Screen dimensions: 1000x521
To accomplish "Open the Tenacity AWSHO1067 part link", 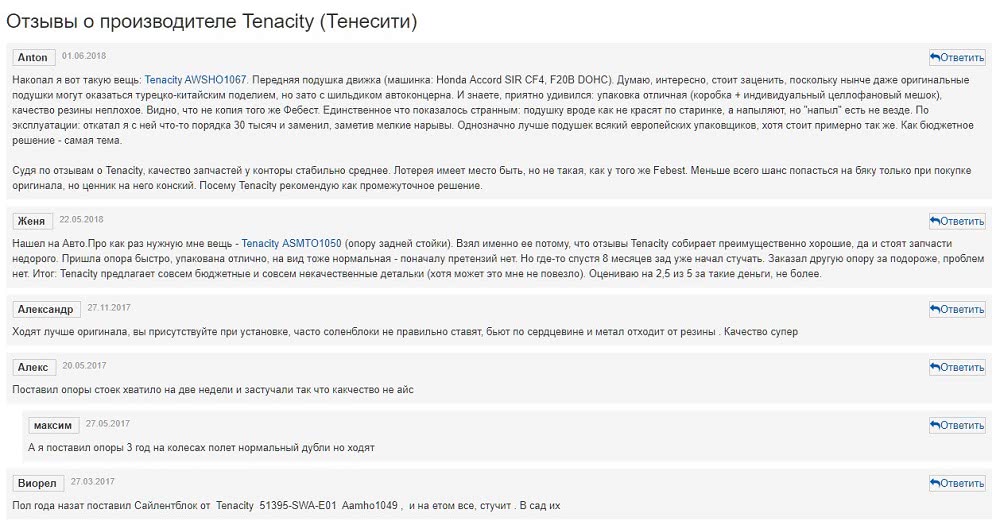I will click(x=195, y=80).
